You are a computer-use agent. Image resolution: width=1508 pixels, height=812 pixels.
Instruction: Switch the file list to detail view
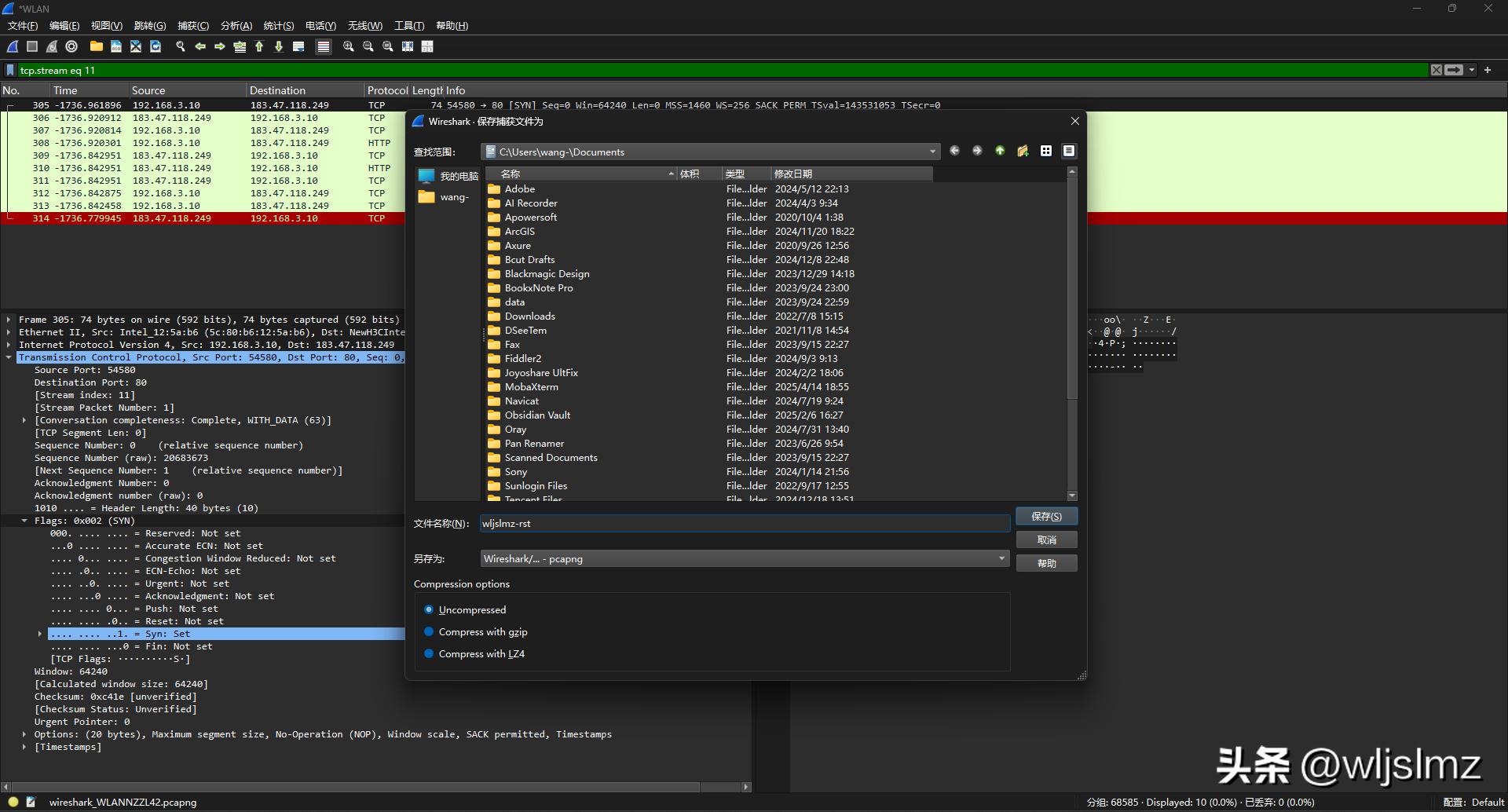point(1069,151)
